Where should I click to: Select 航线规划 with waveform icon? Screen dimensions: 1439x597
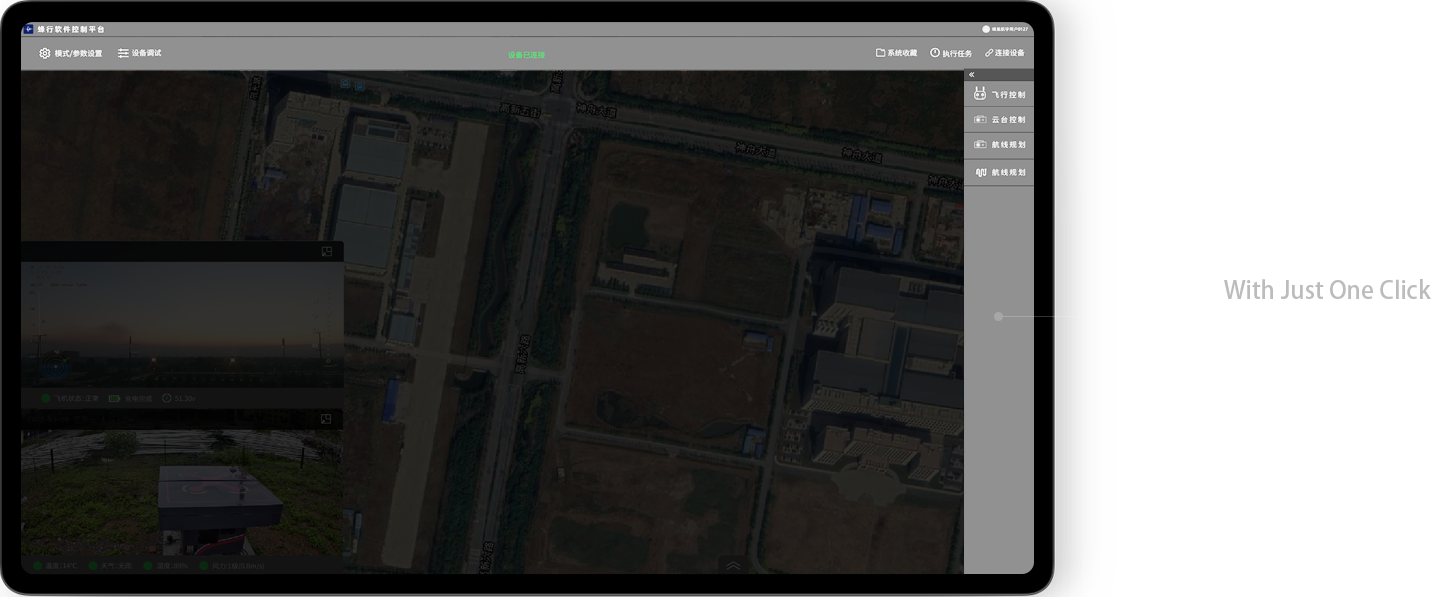point(999,172)
